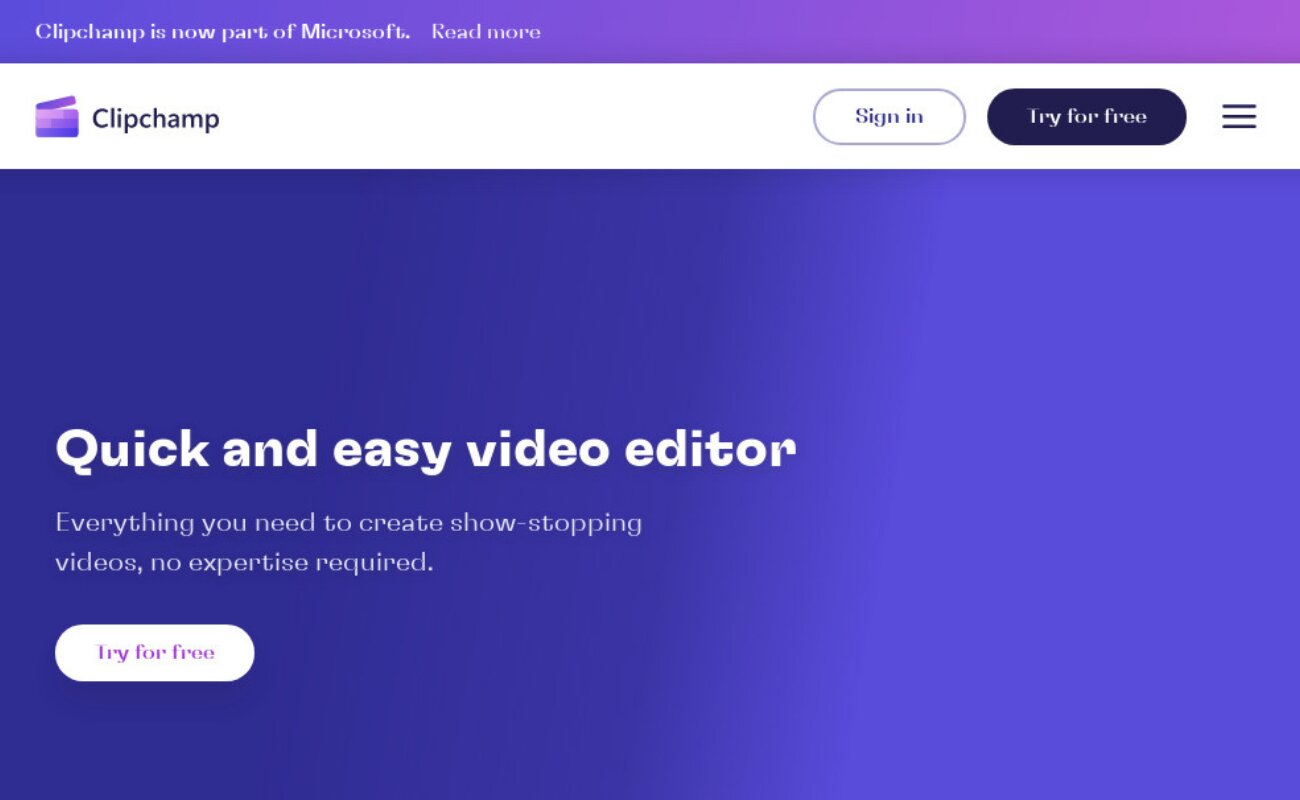
Task: Click the 'Quick and easy video editor' heading
Action: (x=426, y=449)
